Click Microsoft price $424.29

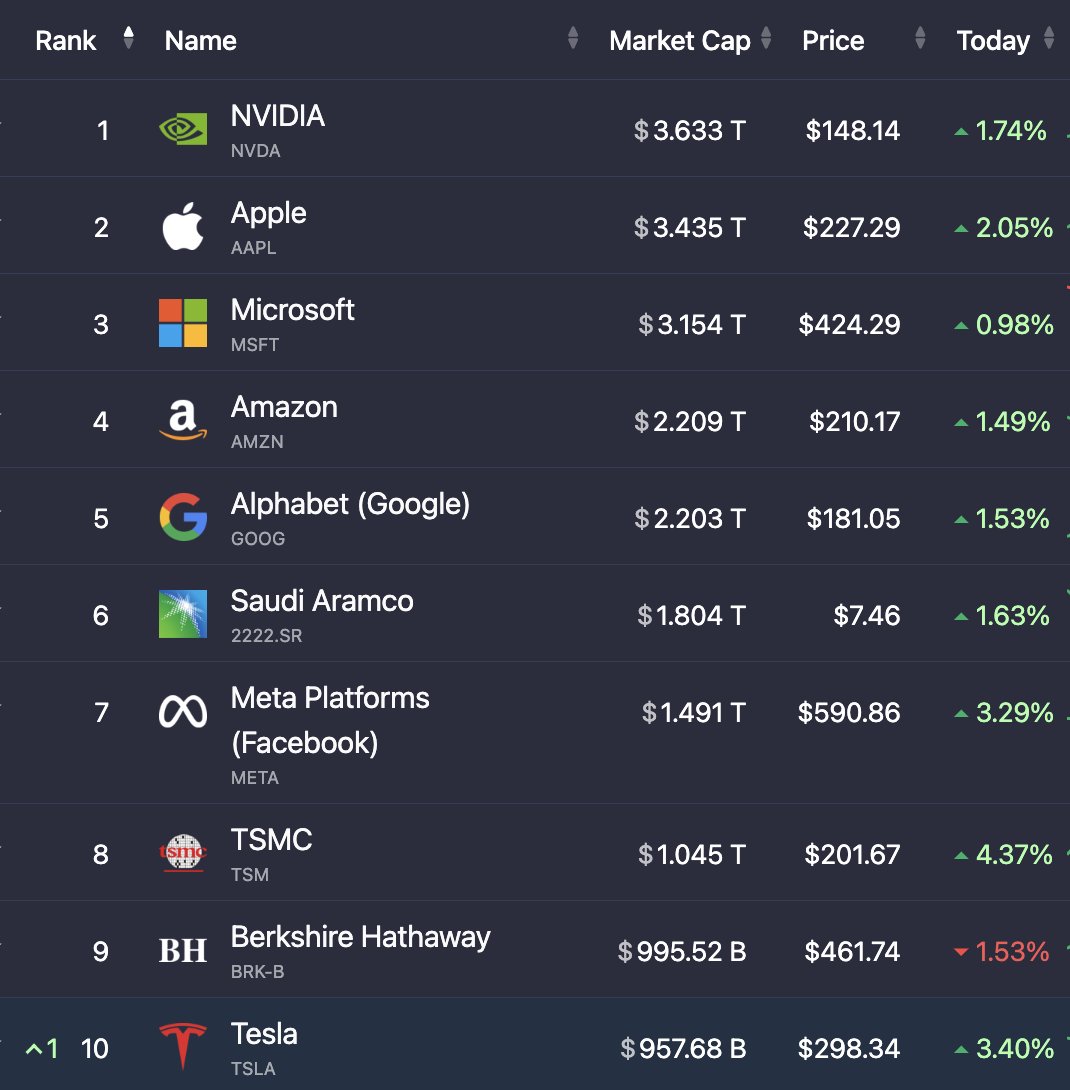click(x=849, y=324)
